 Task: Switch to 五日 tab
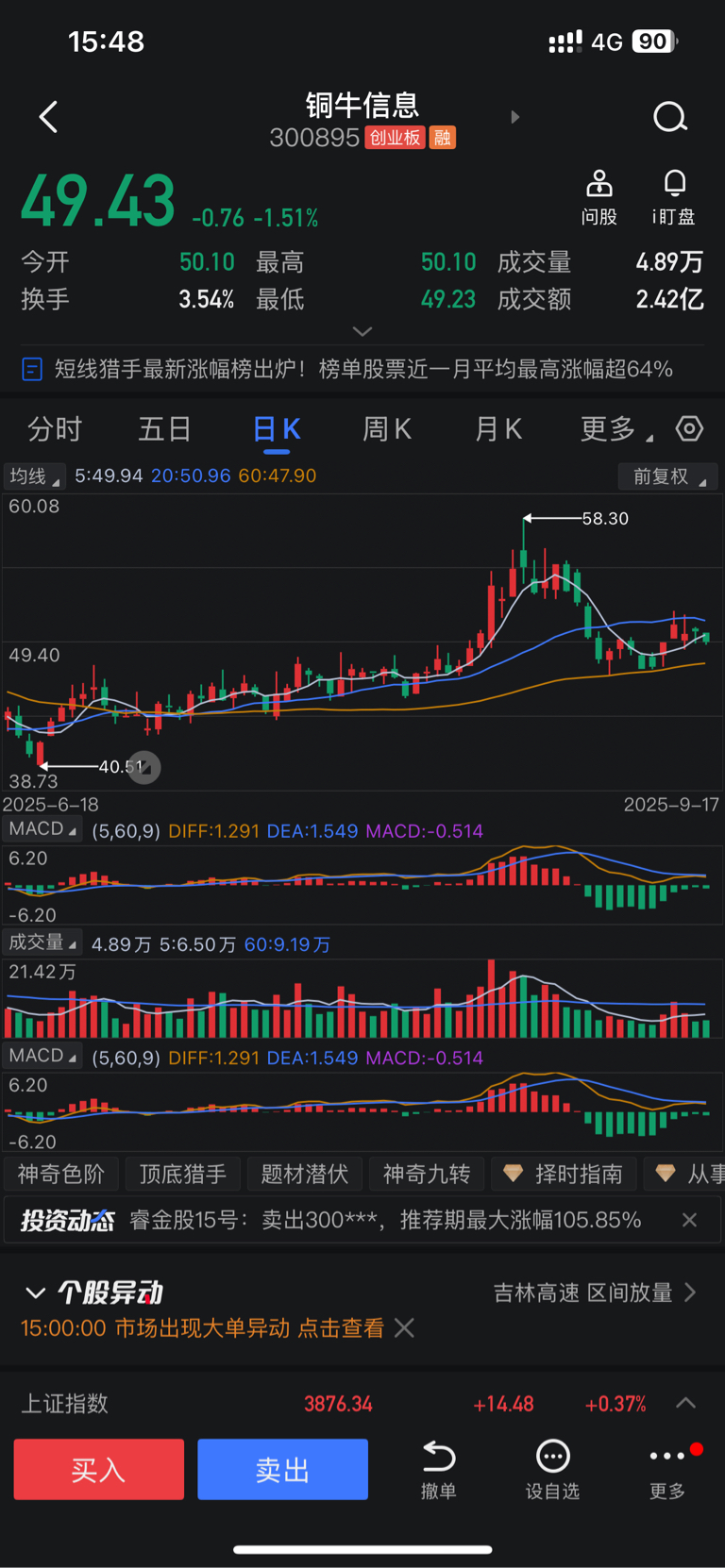165,429
